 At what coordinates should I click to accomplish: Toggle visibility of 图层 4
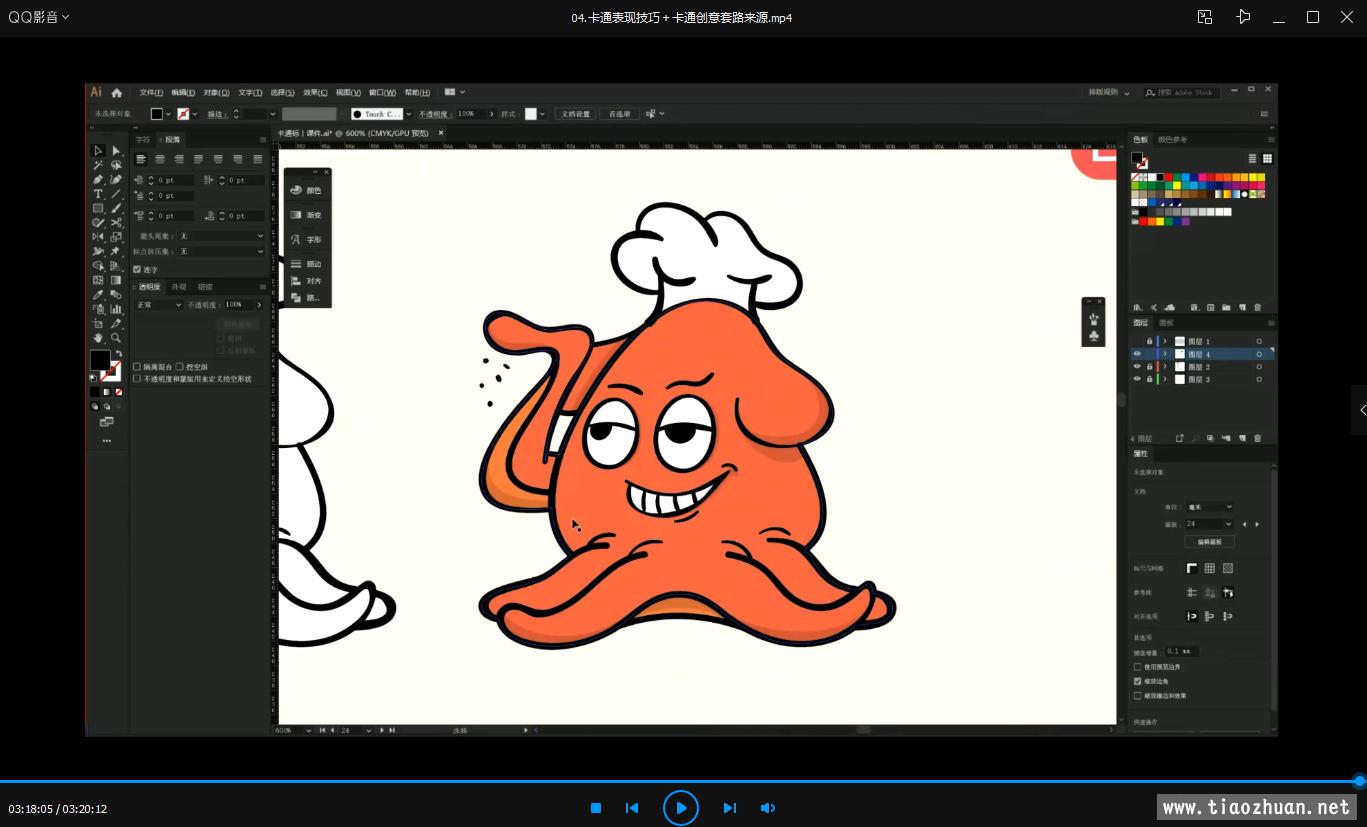point(1137,354)
